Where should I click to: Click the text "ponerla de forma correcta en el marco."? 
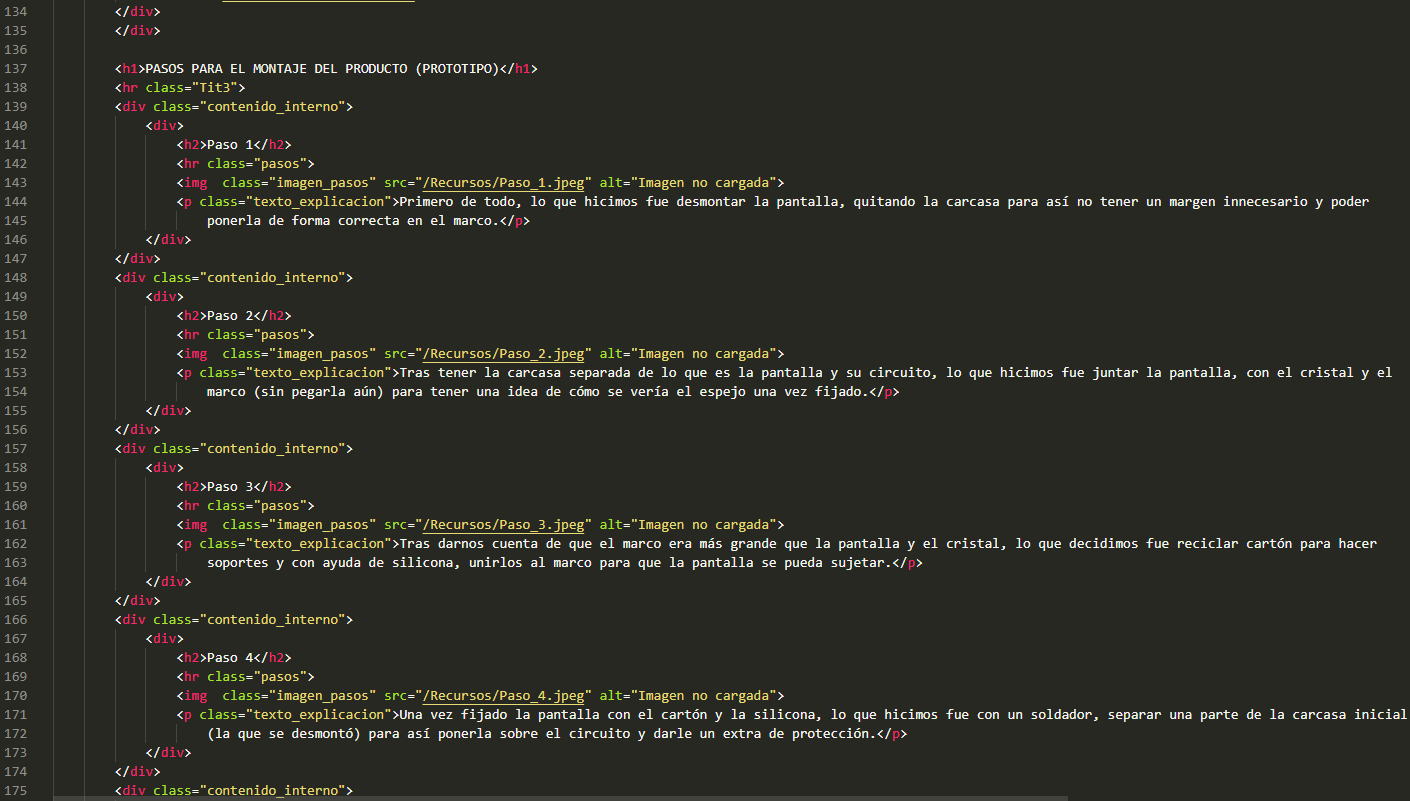353,220
